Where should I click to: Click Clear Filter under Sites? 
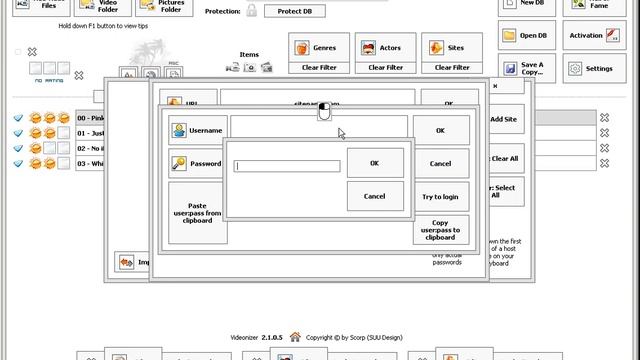[x=452, y=68]
